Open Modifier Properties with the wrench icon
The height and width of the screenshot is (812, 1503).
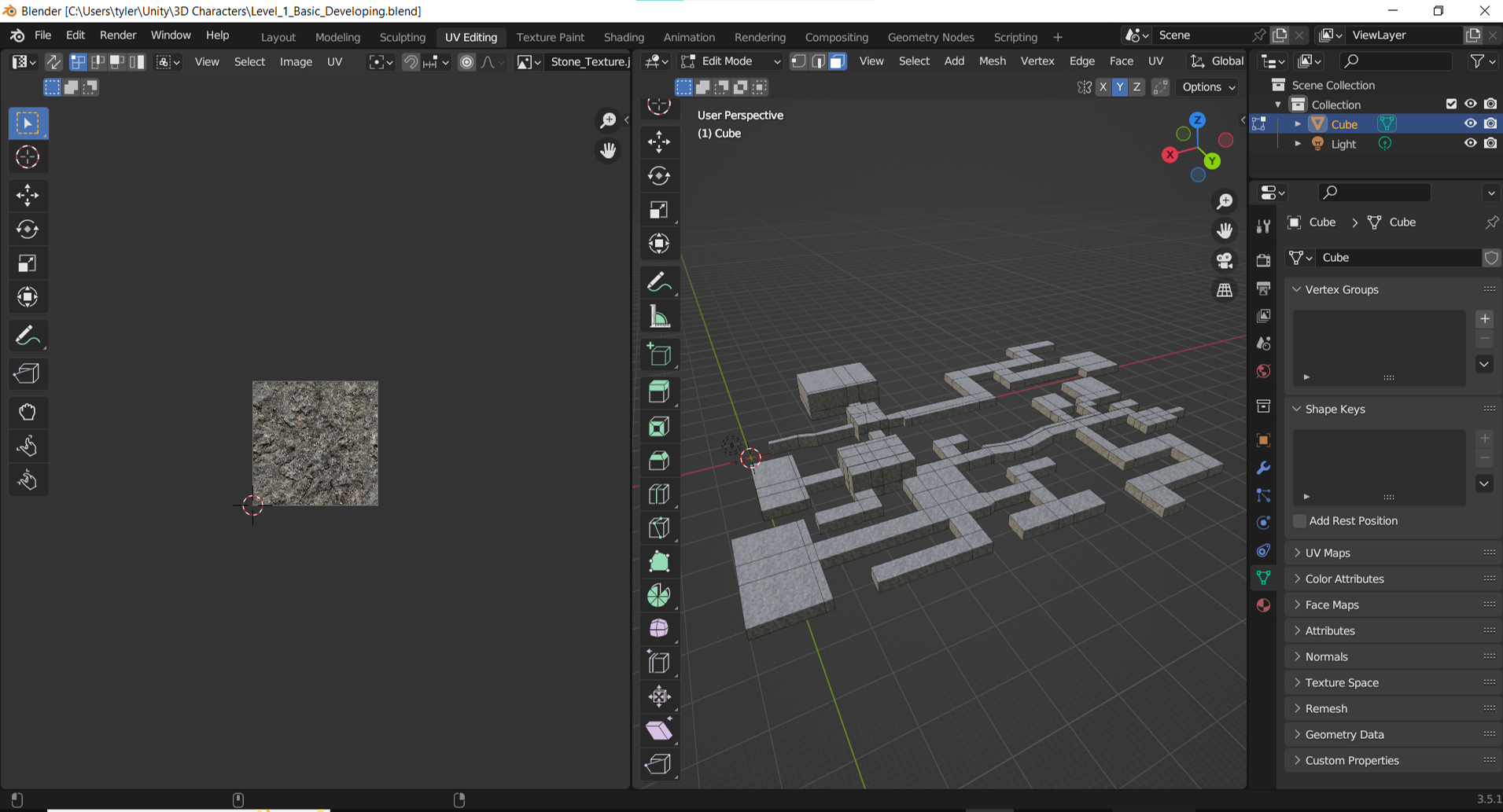point(1264,467)
